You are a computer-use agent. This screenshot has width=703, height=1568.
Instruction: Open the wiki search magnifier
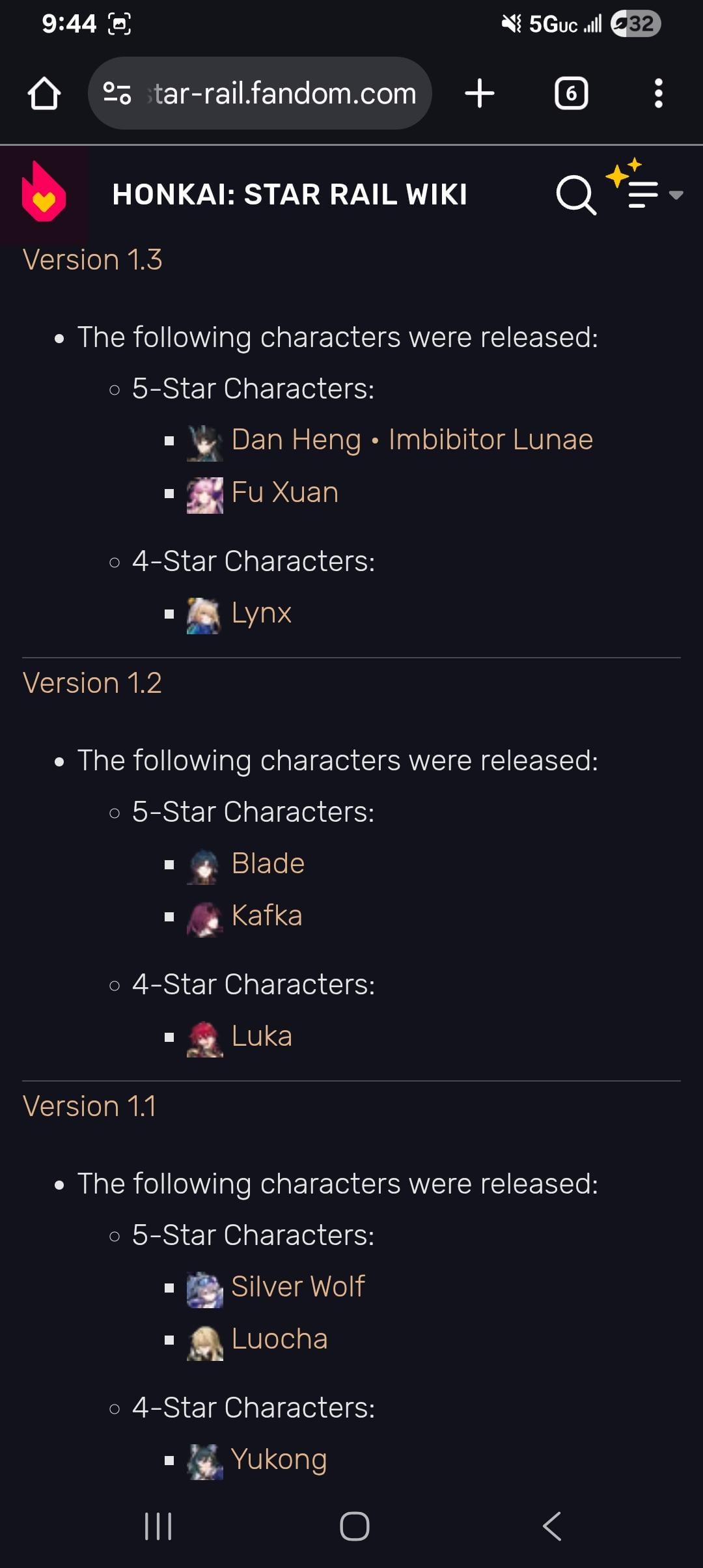click(576, 195)
